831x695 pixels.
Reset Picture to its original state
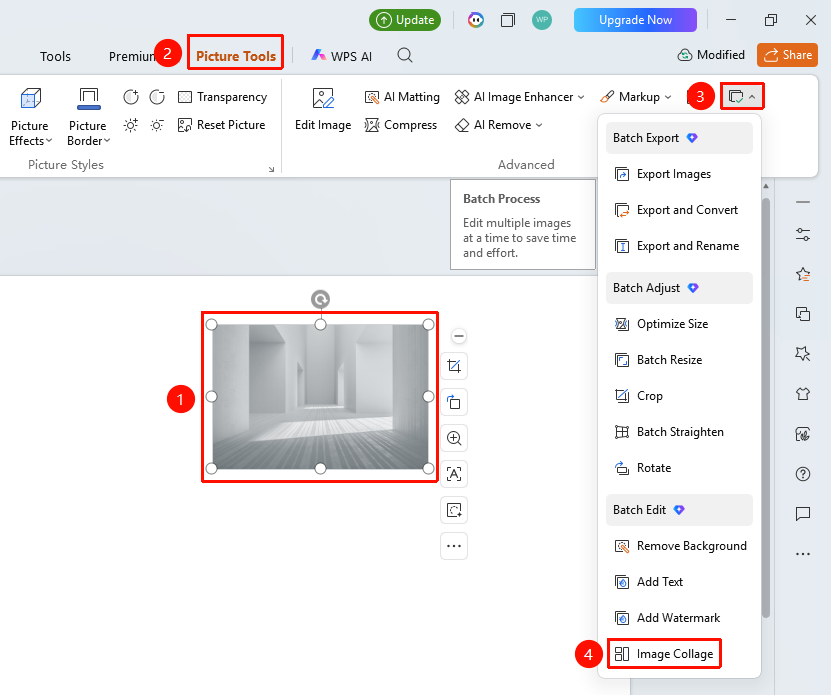pyautogui.click(x=222, y=125)
